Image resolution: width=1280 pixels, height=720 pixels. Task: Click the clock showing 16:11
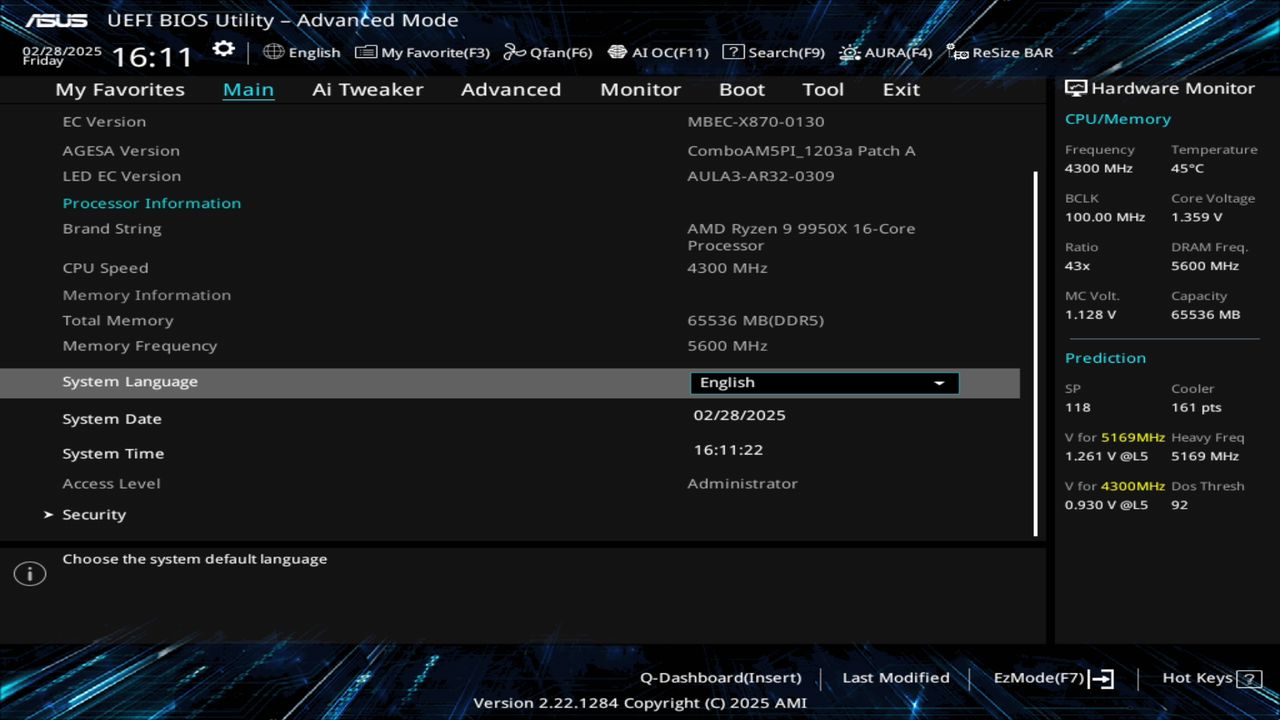click(x=151, y=56)
